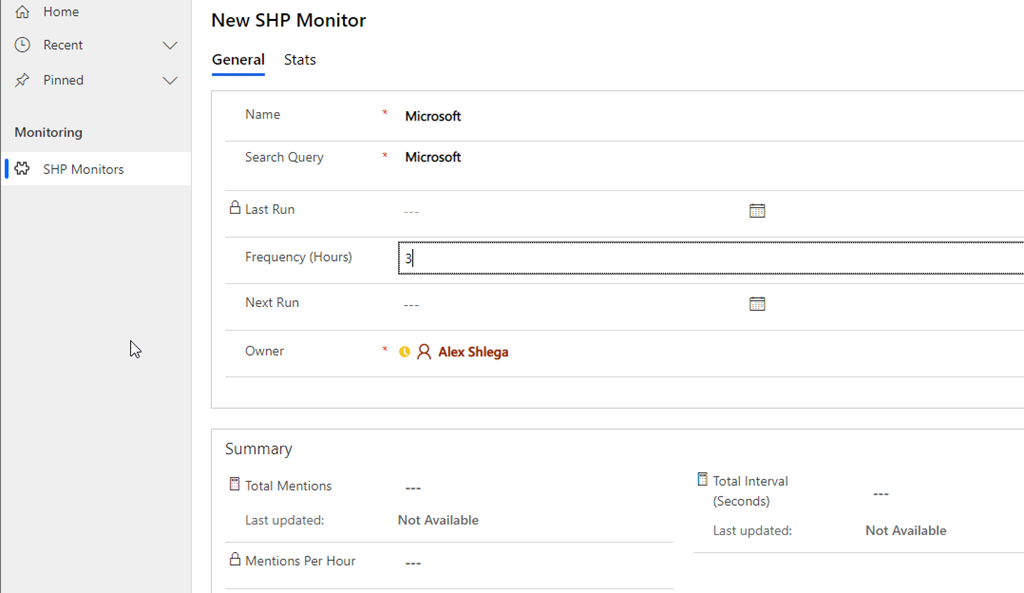The height and width of the screenshot is (593, 1024).
Task: Click 'Last updated:' under Total Interval
Action: pyautogui.click(x=752, y=531)
